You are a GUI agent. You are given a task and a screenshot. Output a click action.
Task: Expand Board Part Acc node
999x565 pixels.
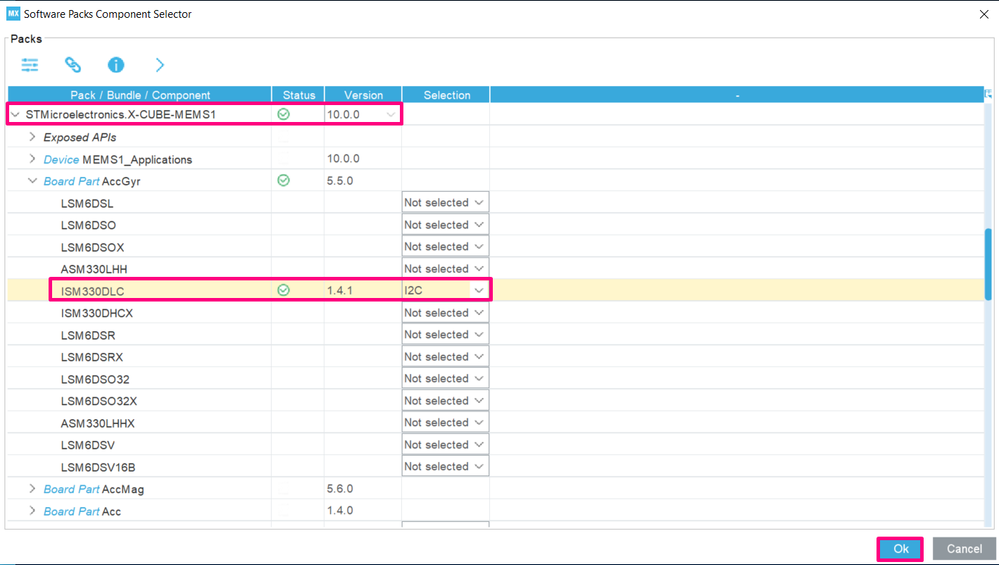[32, 511]
